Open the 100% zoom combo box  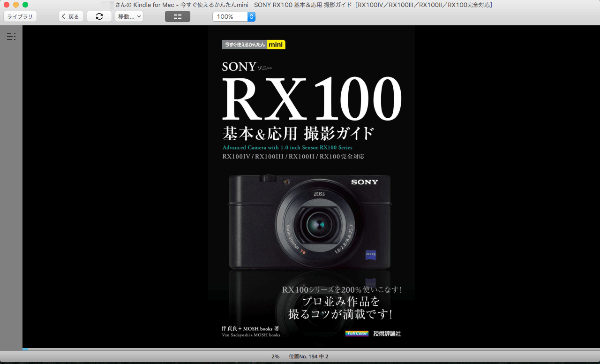click(x=234, y=16)
